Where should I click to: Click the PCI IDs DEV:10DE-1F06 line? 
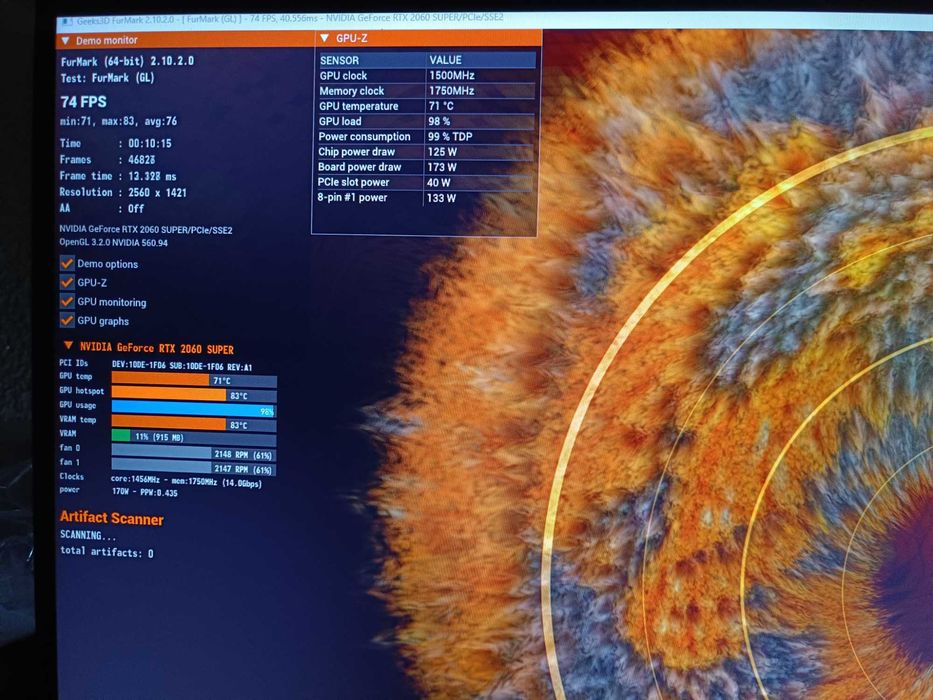[x=156, y=365]
